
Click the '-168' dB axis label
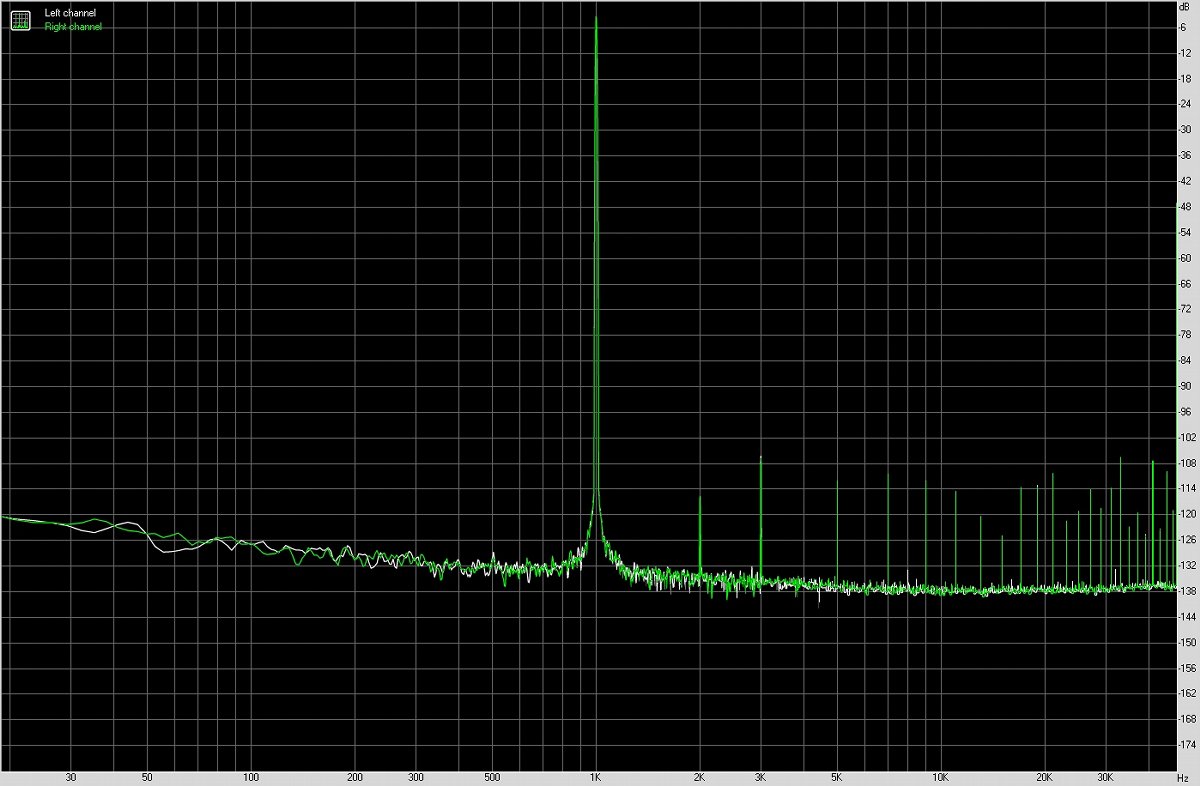(x=1187, y=720)
